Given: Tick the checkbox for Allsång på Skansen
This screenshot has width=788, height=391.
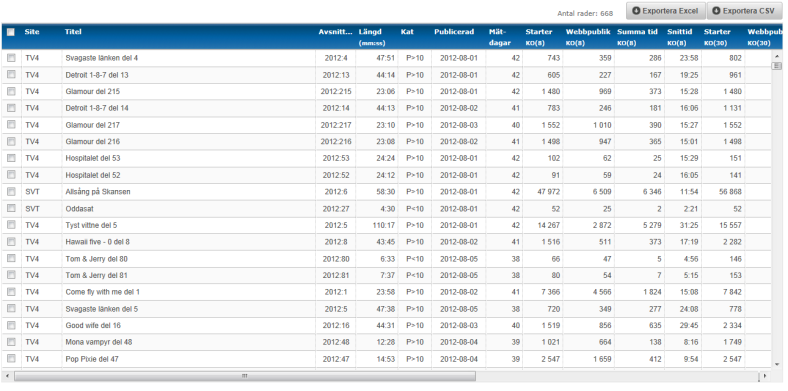Looking at the screenshot, I should click(x=11, y=191).
